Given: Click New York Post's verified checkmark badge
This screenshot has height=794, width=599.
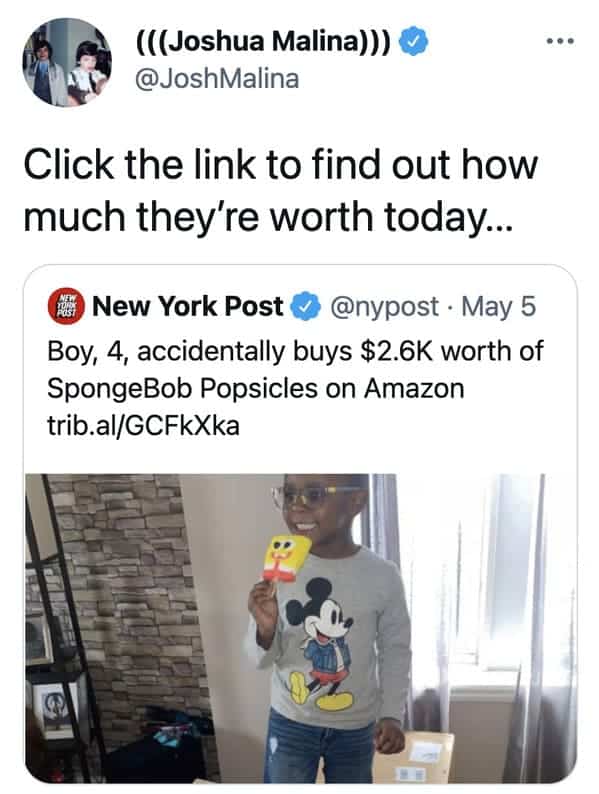Looking at the screenshot, I should point(305,307).
